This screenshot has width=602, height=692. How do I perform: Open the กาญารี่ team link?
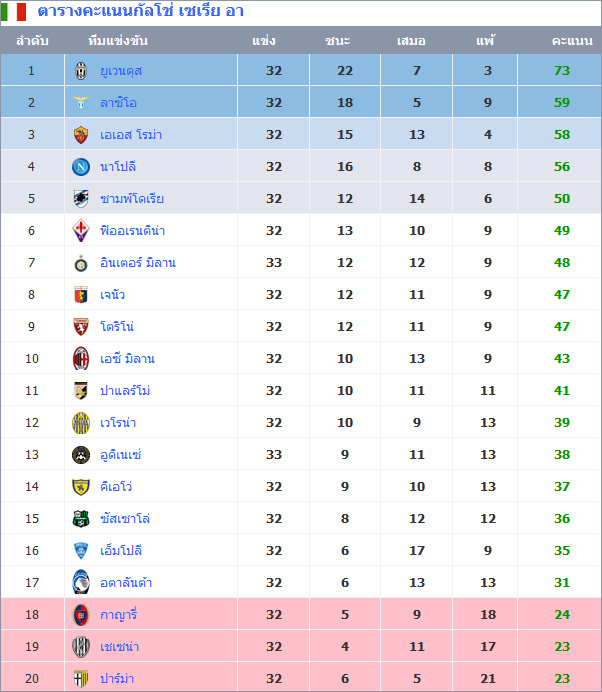[119, 615]
